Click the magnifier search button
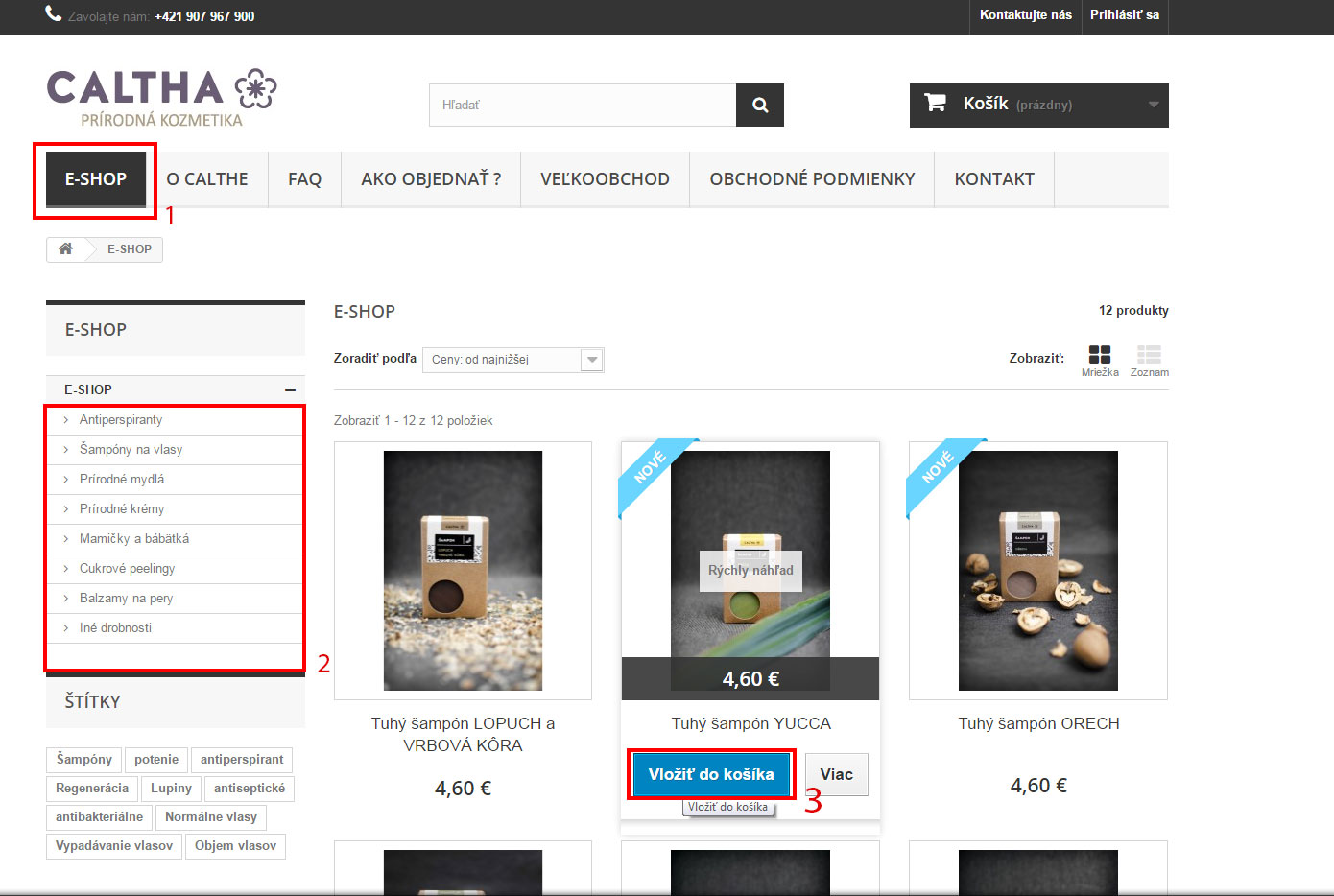 tap(760, 106)
